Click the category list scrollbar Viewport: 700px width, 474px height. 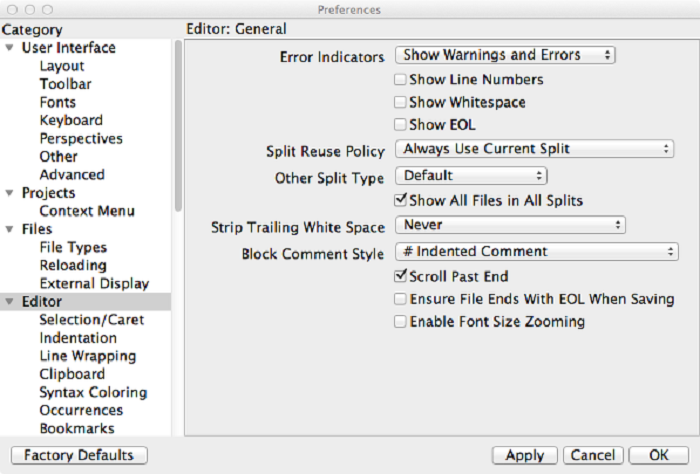coord(178,120)
